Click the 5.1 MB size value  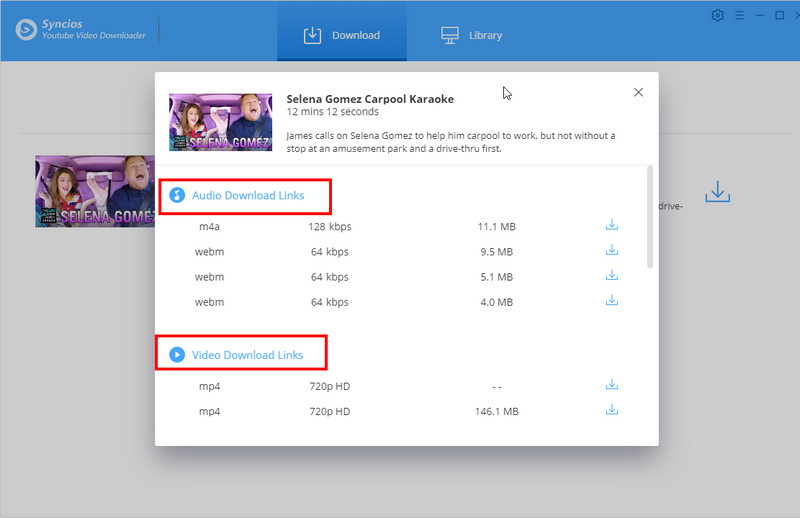496,277
